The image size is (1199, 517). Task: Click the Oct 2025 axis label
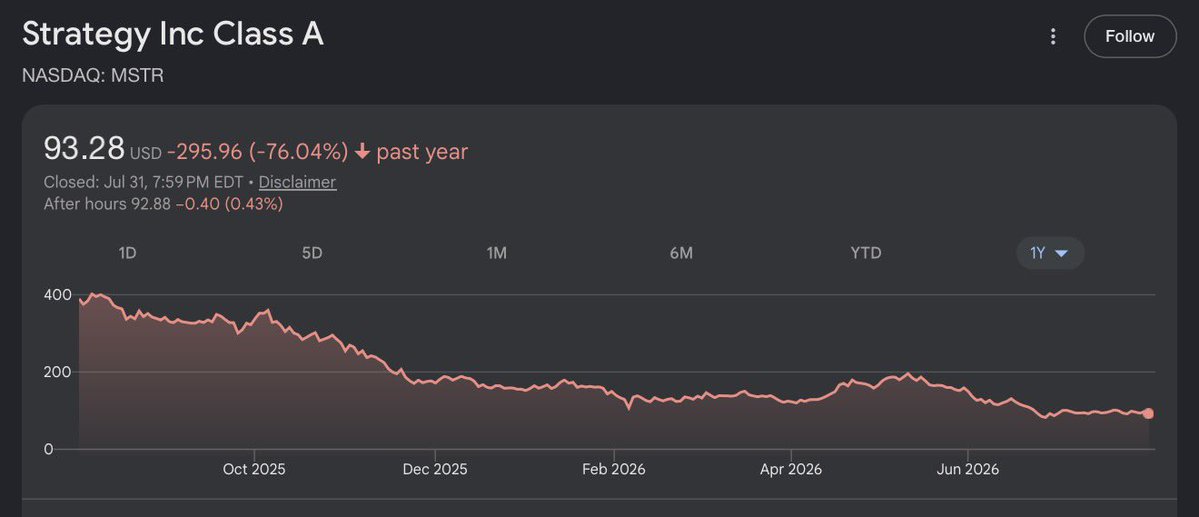[x=254, y=469]
